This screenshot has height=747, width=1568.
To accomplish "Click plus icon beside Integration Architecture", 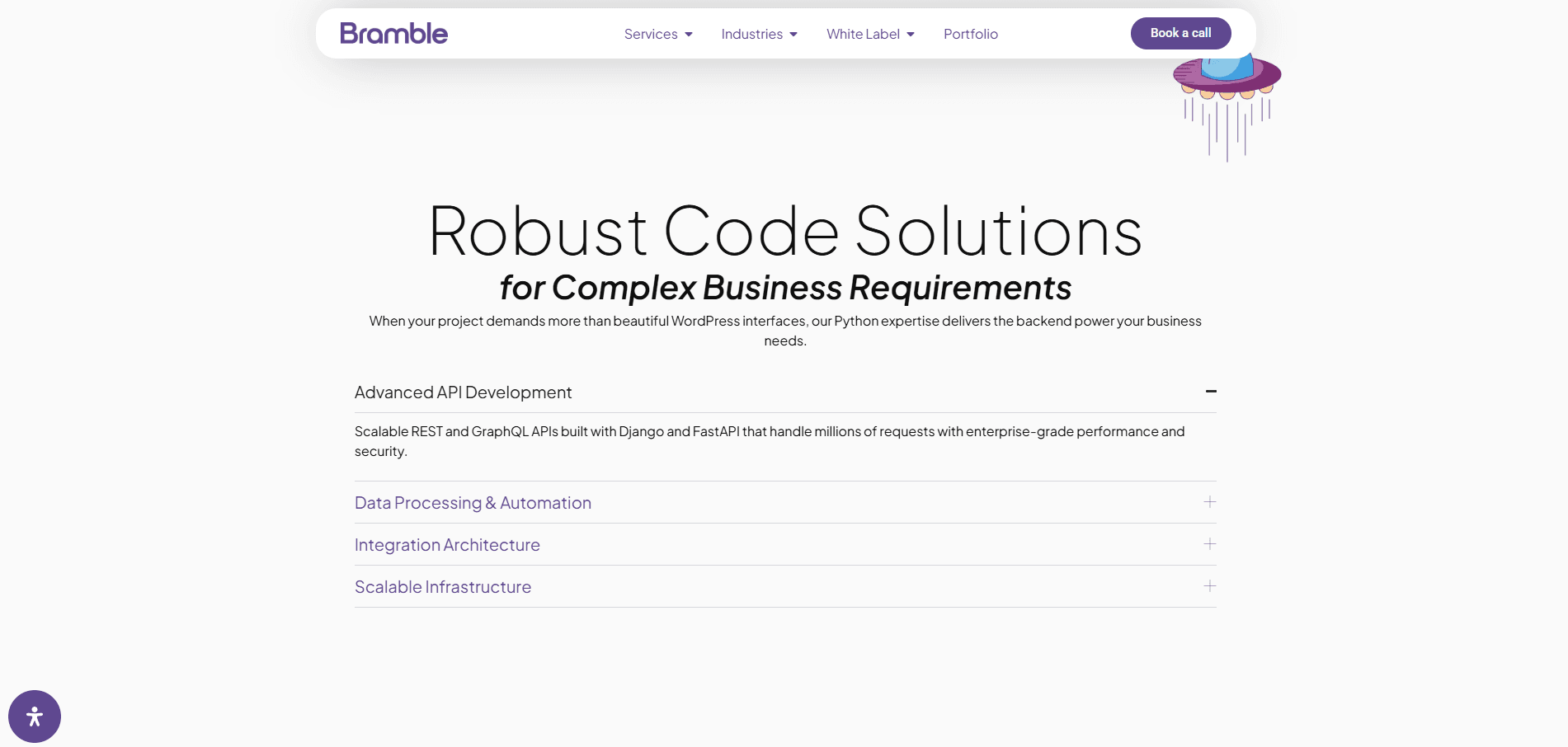I will pos(1209,544).
